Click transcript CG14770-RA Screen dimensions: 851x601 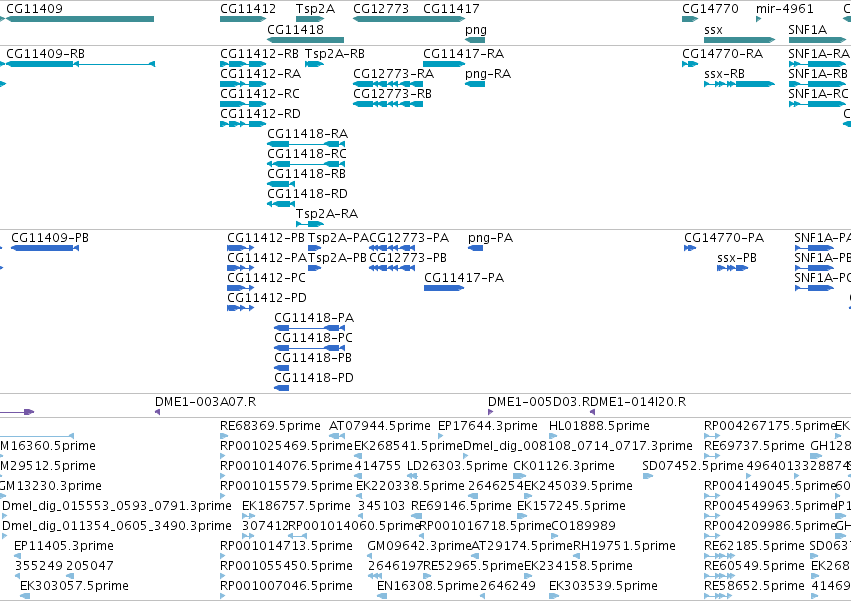[722, 54]
